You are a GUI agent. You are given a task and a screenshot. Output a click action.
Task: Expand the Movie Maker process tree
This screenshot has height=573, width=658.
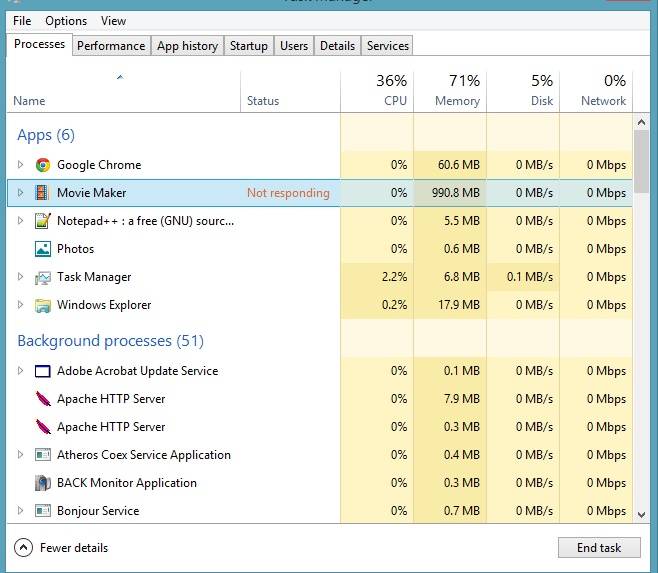point(20,193)
